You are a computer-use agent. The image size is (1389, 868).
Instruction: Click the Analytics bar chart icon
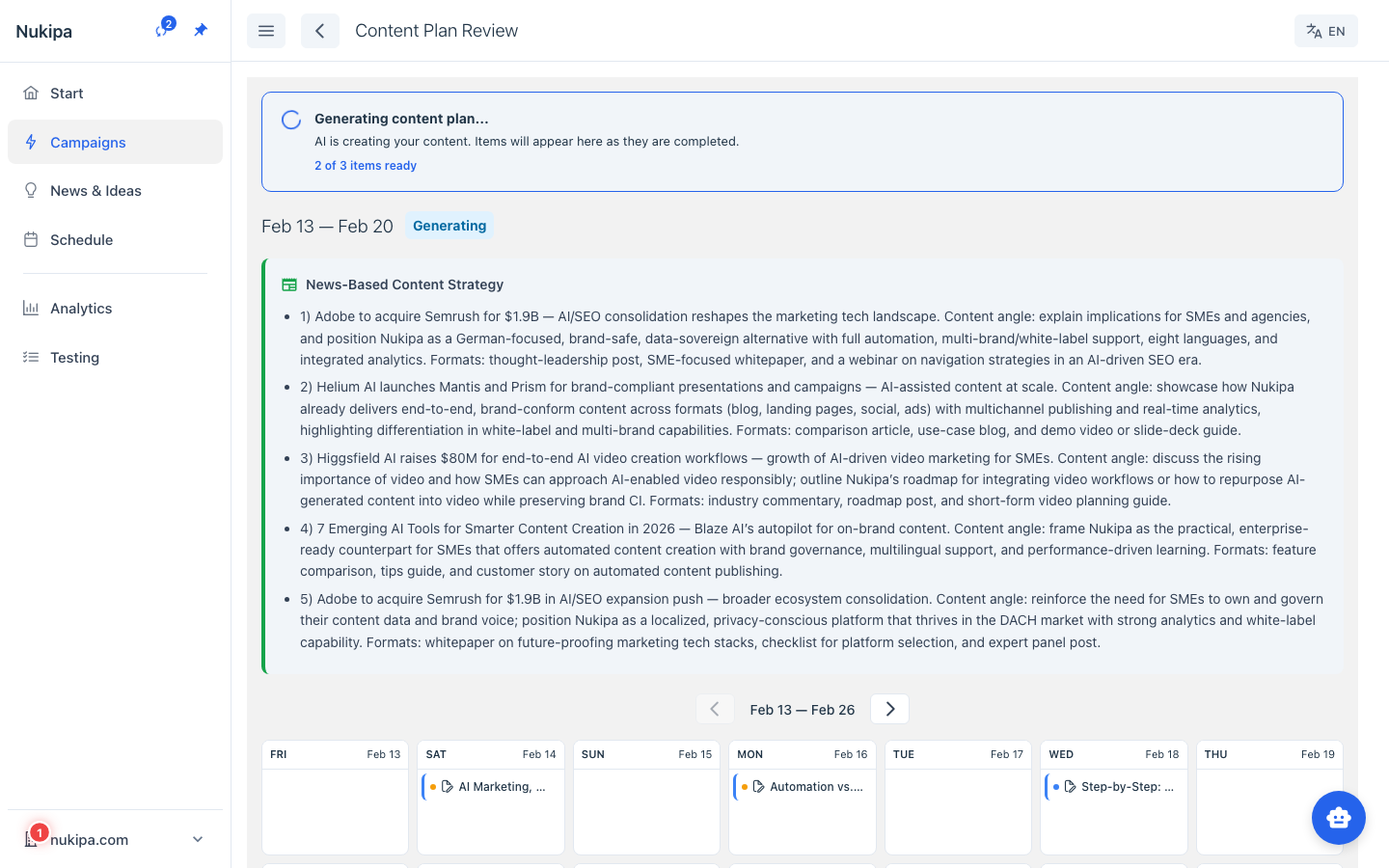[x=31, y=309]
